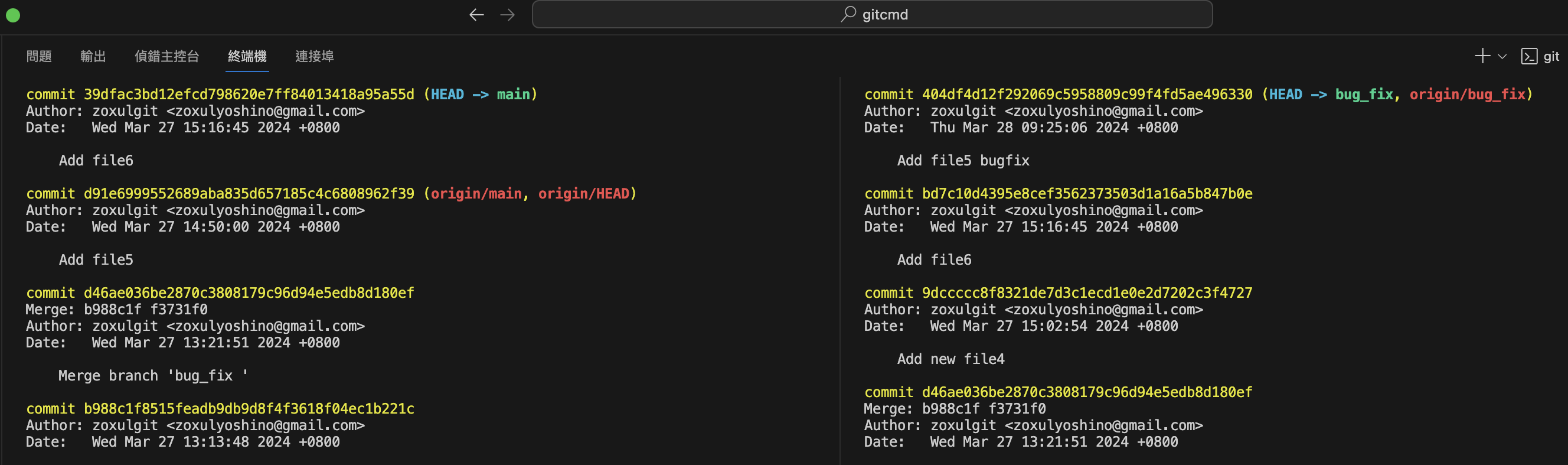Click the 'Merge branch bug_fix' message line
Image resolution: width=1568 pixels, height=465 pixels.
[x=153, y=375]
